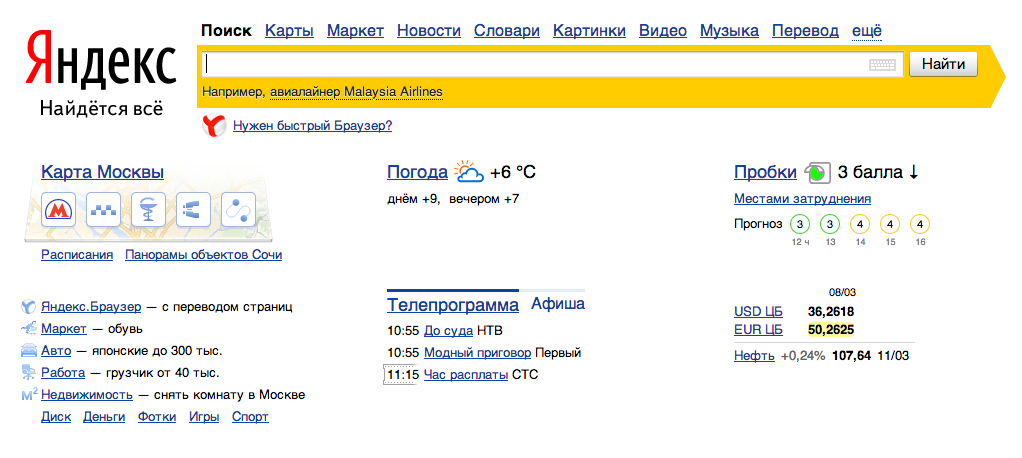Open the pharmacy icon under Карта Москвы
This screenshot has height=458, width=1022.
[x=148, y=211]
